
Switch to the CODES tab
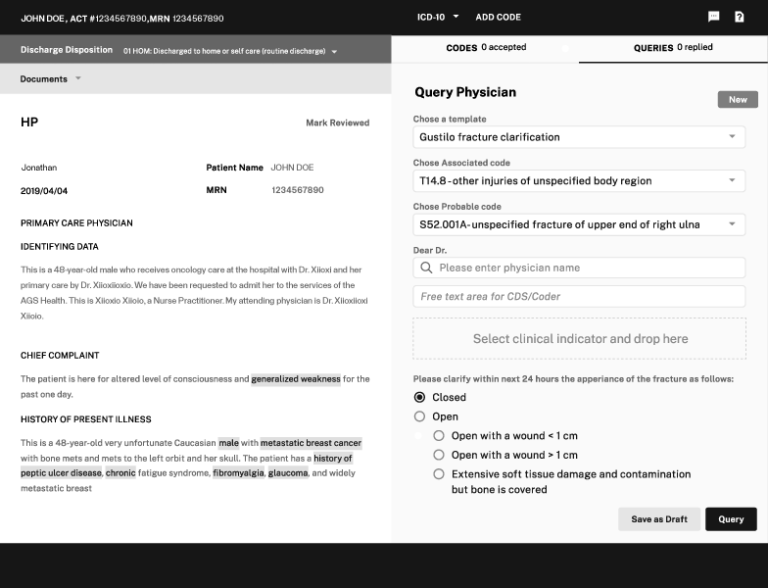[486, 47]
